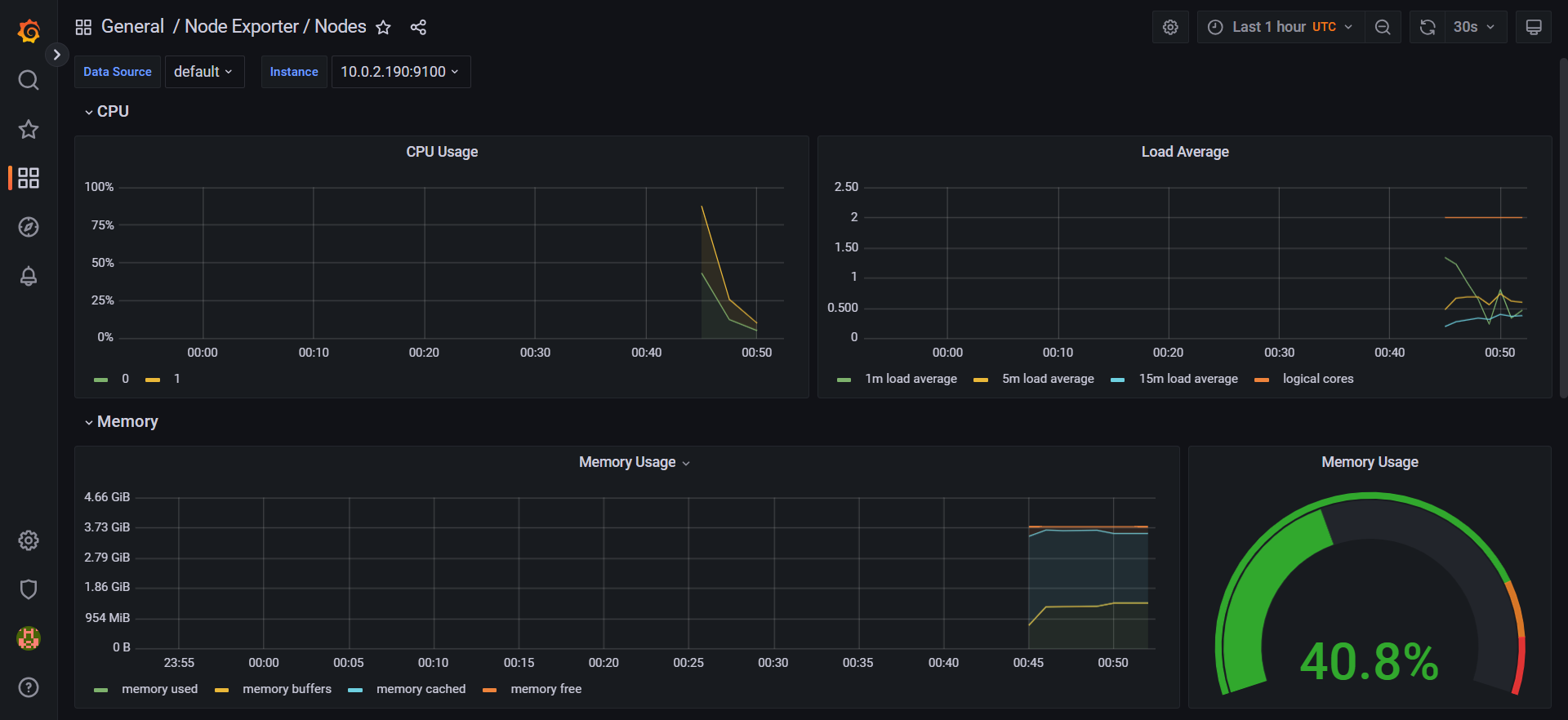Click the green swatch for series 0
The height and width of the screenshot is (720, 1568).
101,380
